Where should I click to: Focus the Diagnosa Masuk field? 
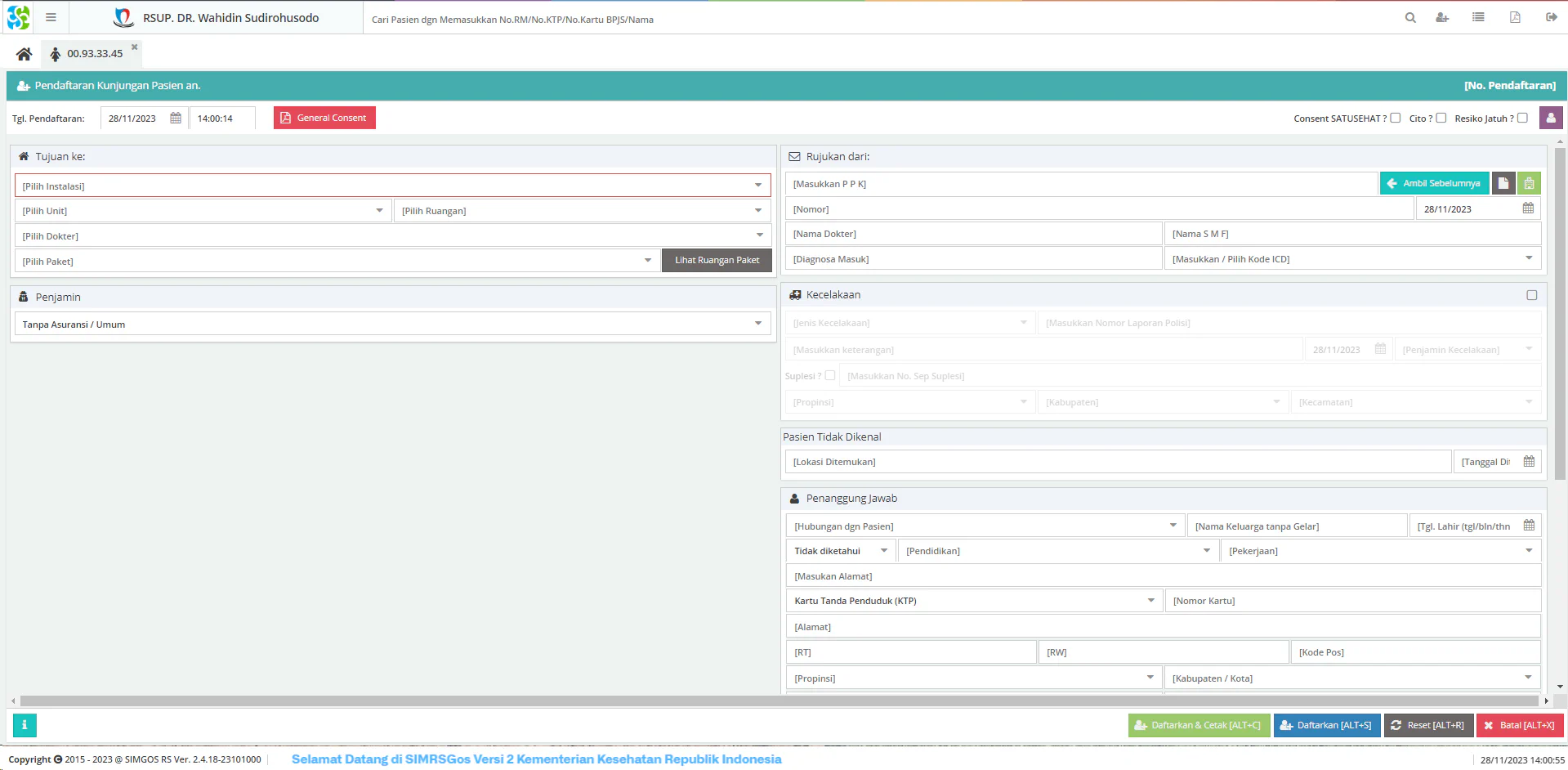(x=973, y=259)
